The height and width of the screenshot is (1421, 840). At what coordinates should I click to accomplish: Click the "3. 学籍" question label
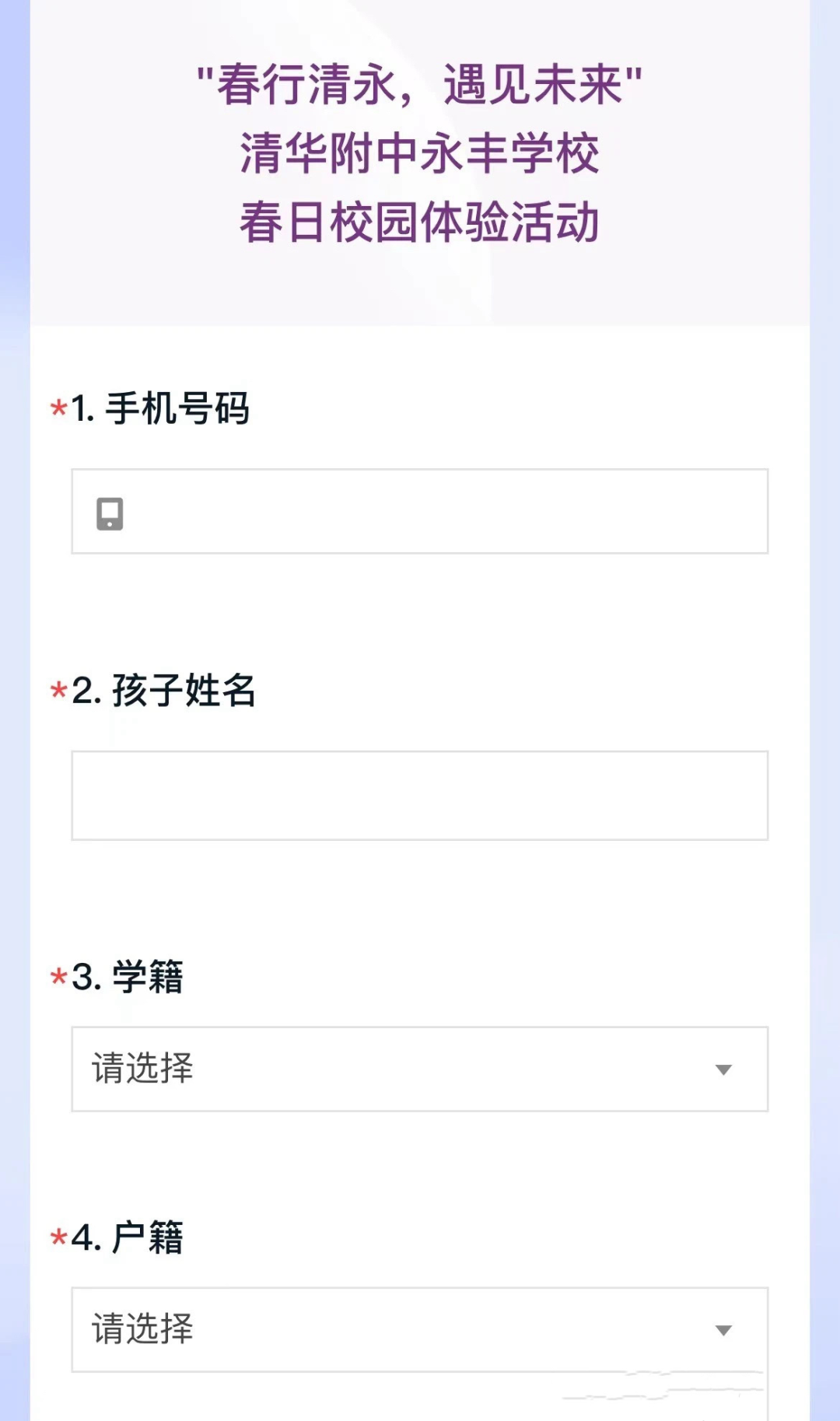coord(128,977)
